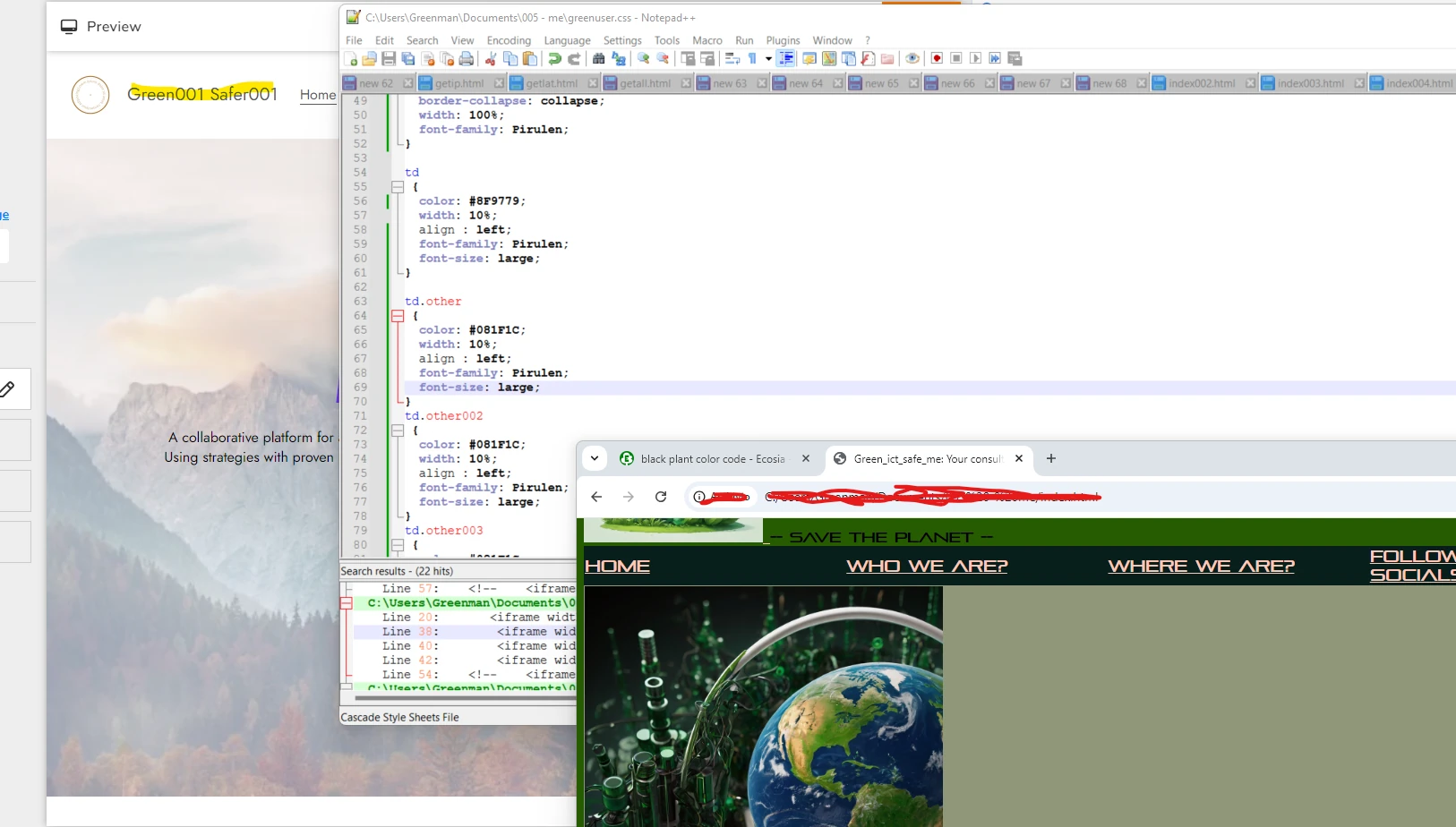The height and width of the screenshot is (827, 1456).
Task: Toggle the monitoring eye icon
Action: pos(912,59)
